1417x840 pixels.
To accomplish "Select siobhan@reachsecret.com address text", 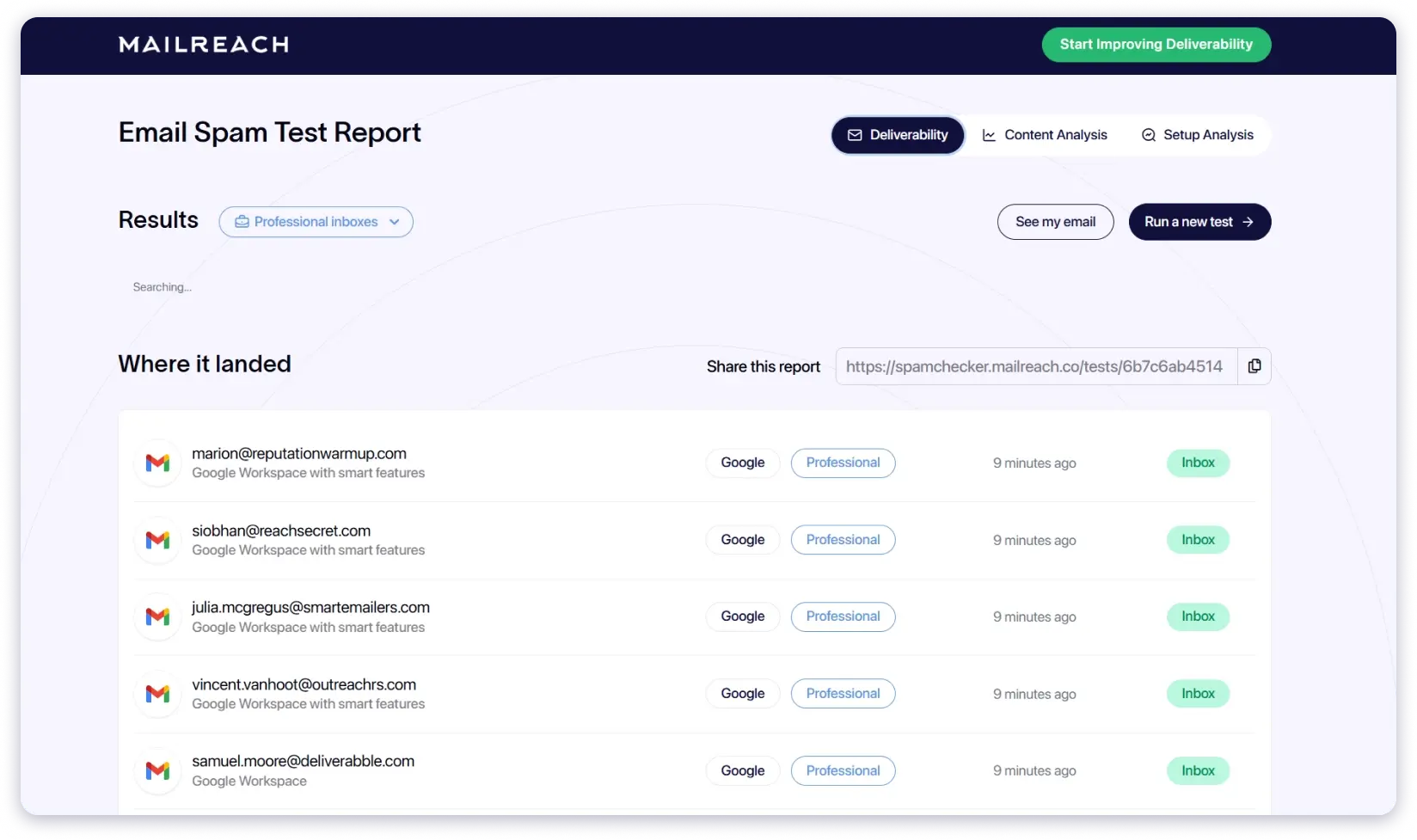I will pyautogui.click(x=281, y=531).
